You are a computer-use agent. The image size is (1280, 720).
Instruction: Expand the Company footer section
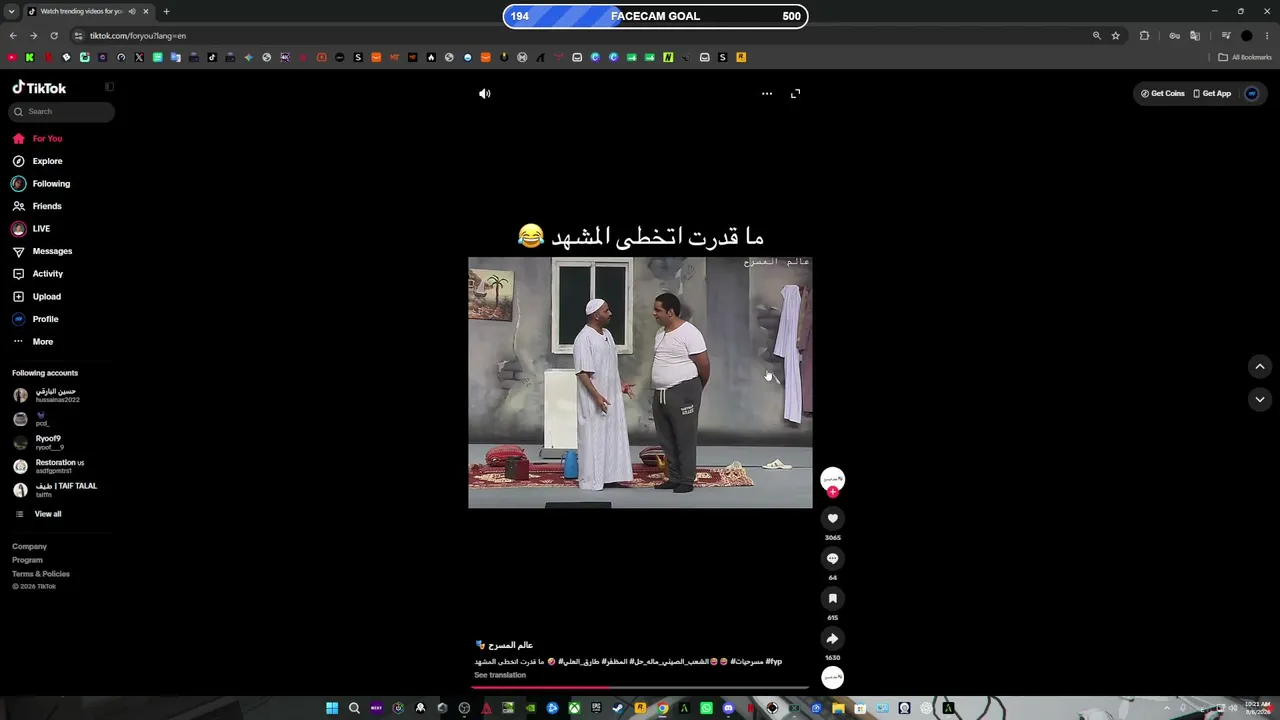(x=29, y=547)
